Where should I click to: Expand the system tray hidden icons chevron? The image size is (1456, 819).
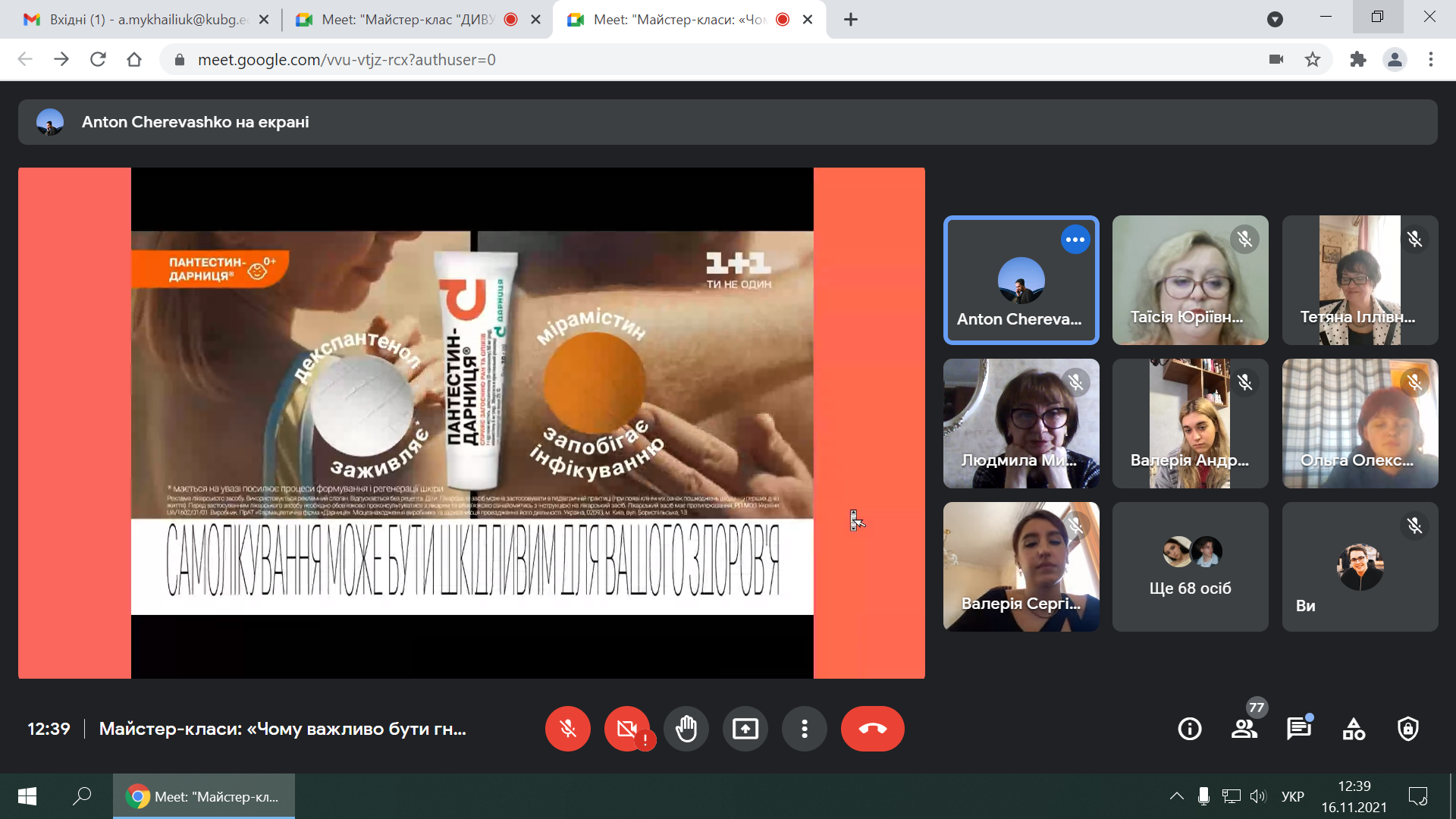click(1176, 796)
